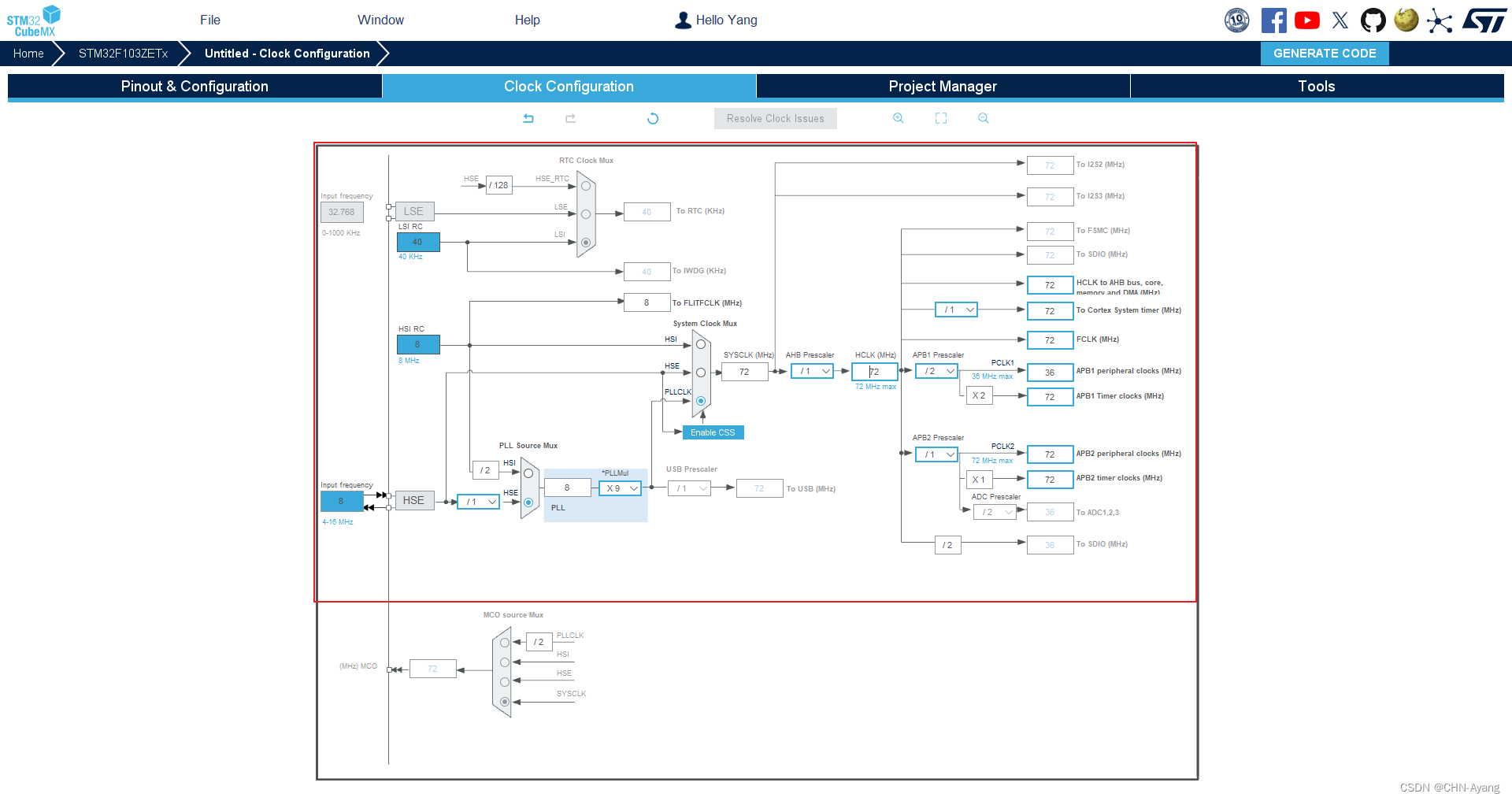The height and width of the screenshot is (801, 1512).
Task: Click the reset clocks refresh icon
Action: pyautogui.click(x=653, y=118)
